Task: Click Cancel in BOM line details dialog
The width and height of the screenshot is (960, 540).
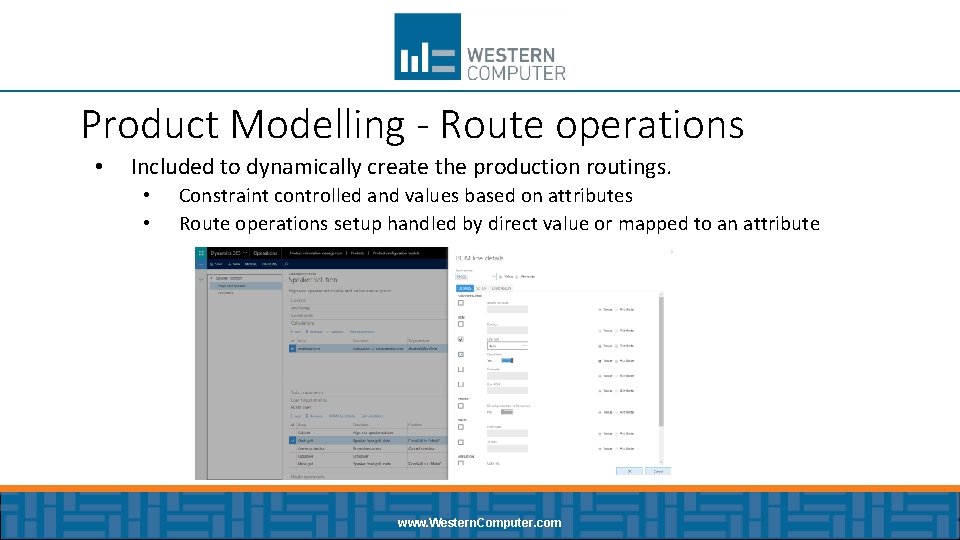Action: point(658,471)
